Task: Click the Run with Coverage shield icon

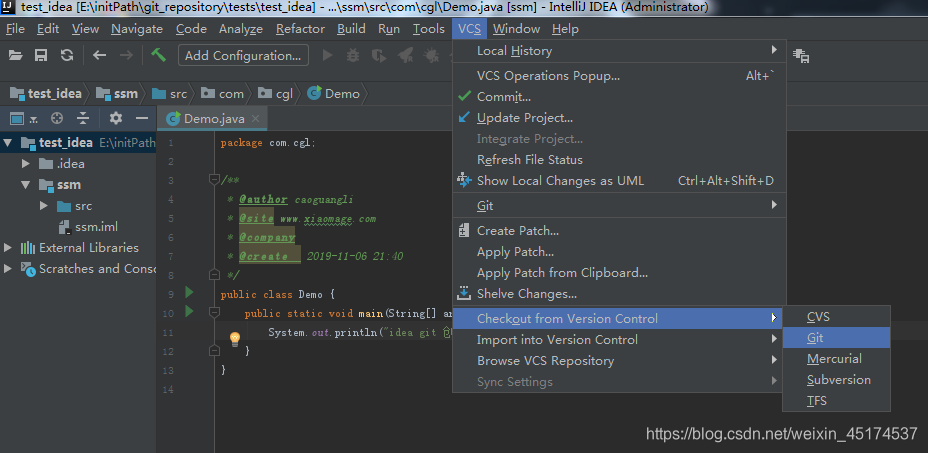Action: [x=378, y=56]
